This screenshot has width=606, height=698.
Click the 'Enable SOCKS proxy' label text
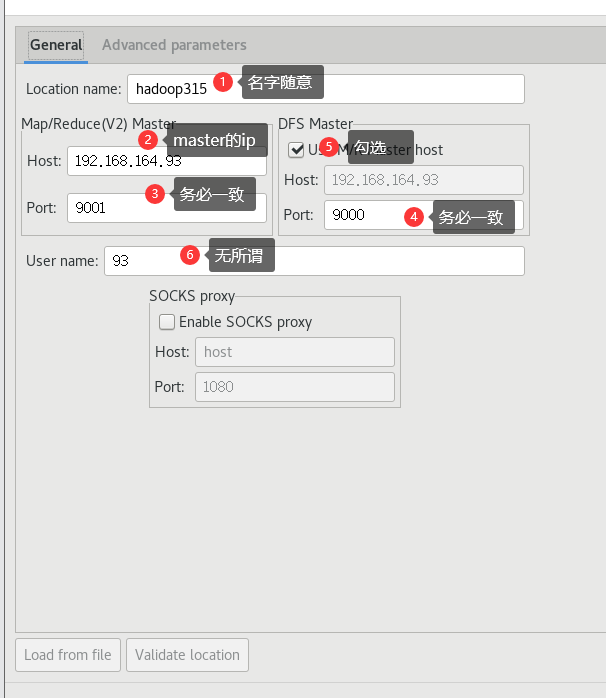coord(245,322)
